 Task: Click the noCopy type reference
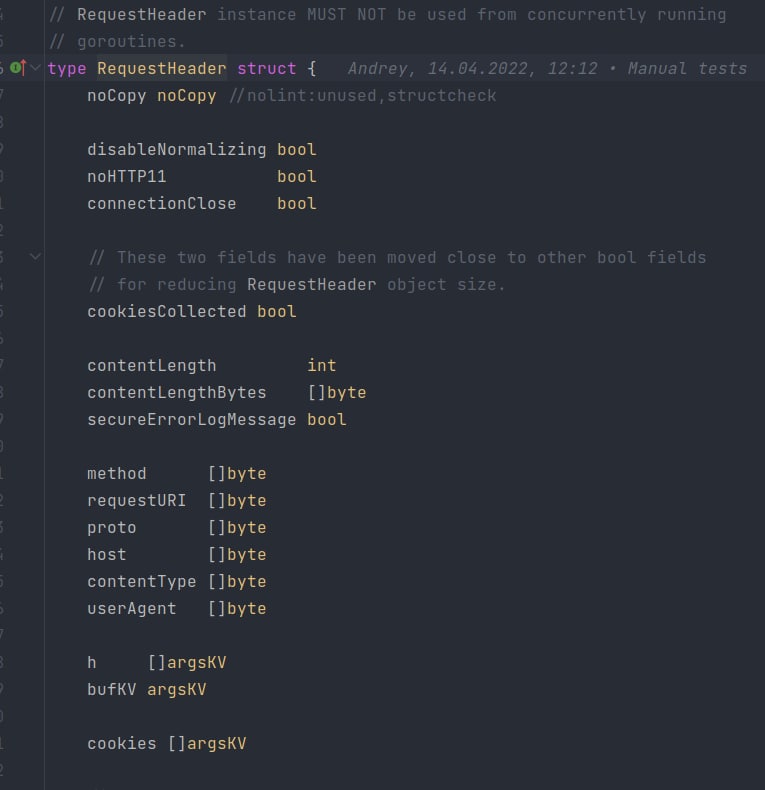pos(186,96)
